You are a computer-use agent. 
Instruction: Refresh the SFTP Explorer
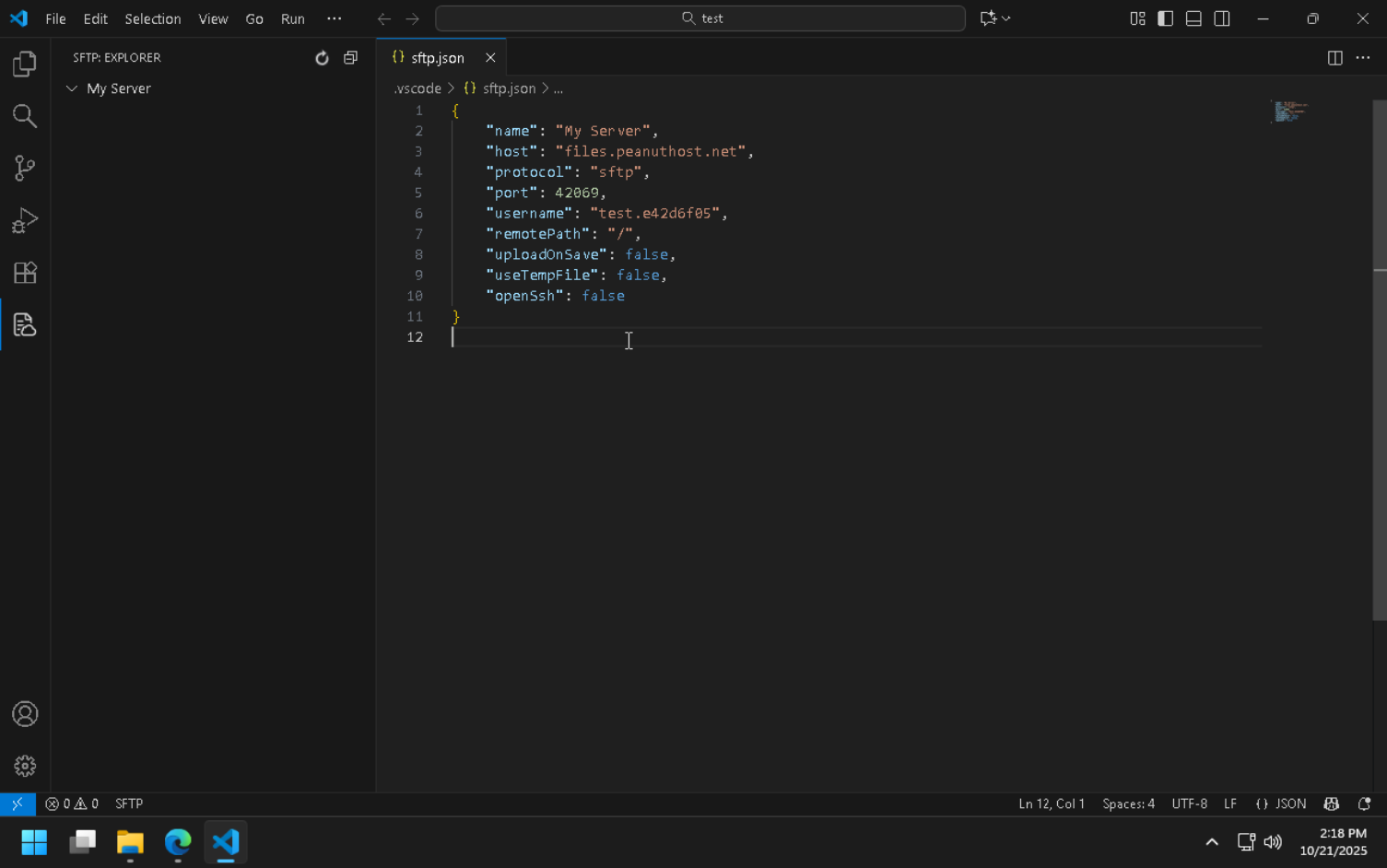322,57
